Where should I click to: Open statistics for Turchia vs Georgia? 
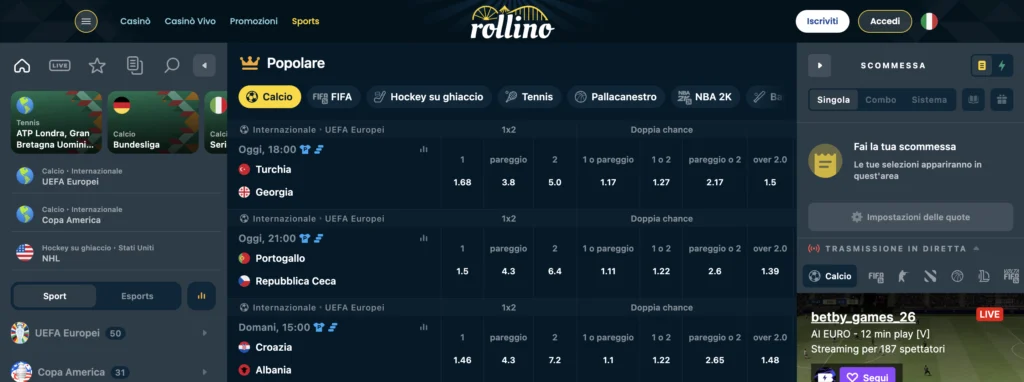click(x=423, y=150)
